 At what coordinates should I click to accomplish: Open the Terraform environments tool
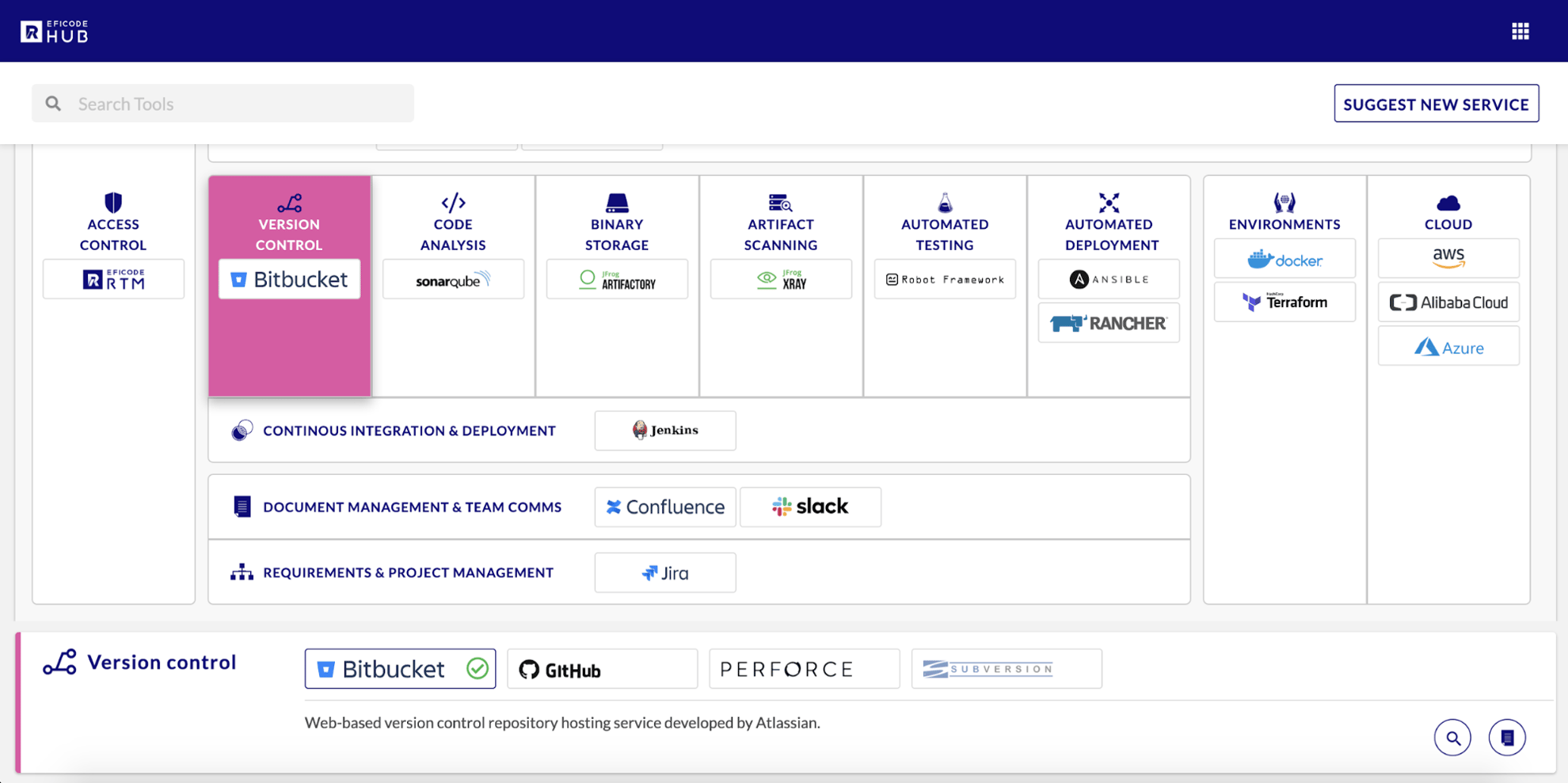coord(1284,302)
